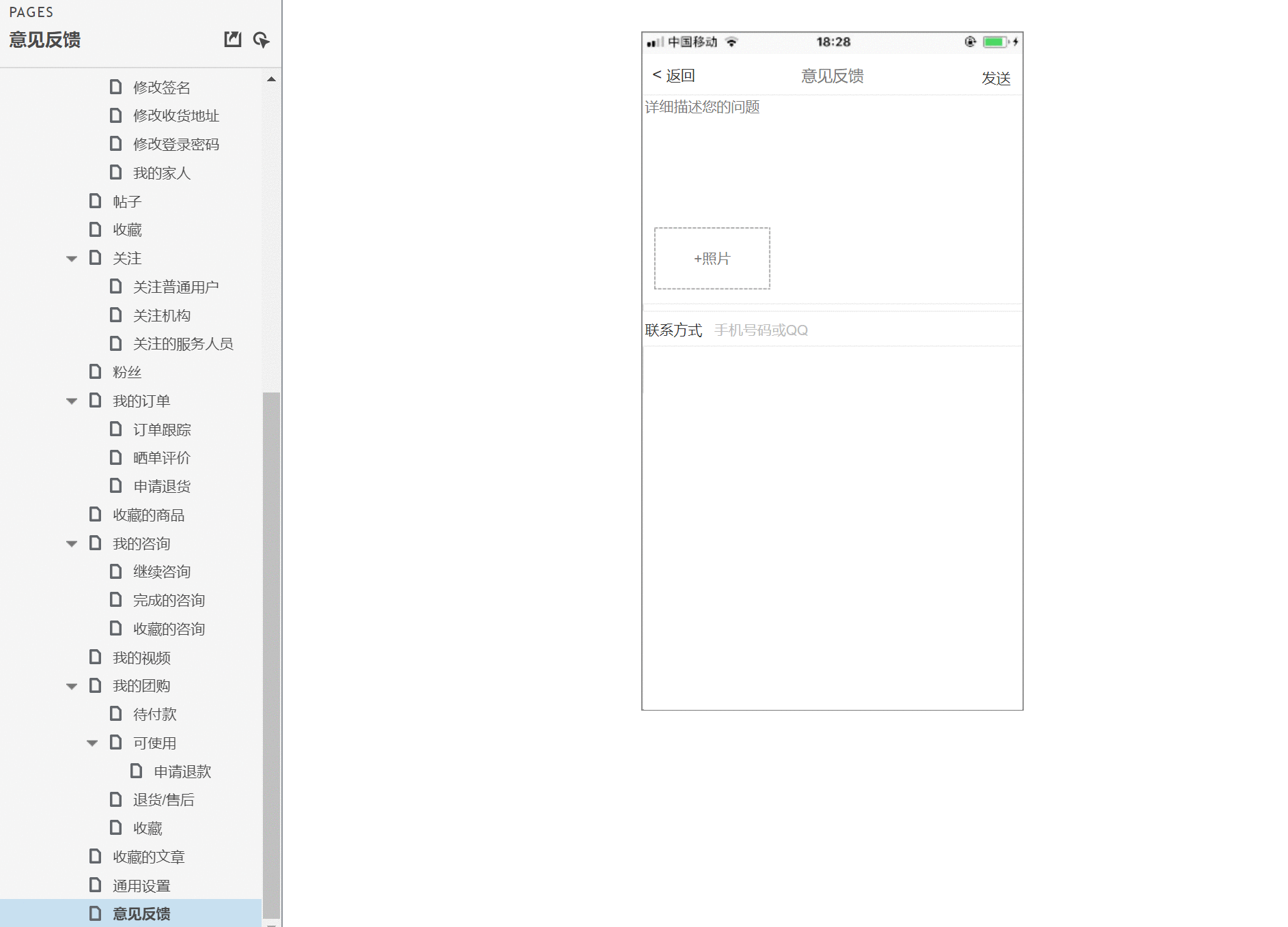The width and height of the screenshot is (1288, 927).
Task: Open the 修改登录密码 page
Action: [176, 144]
